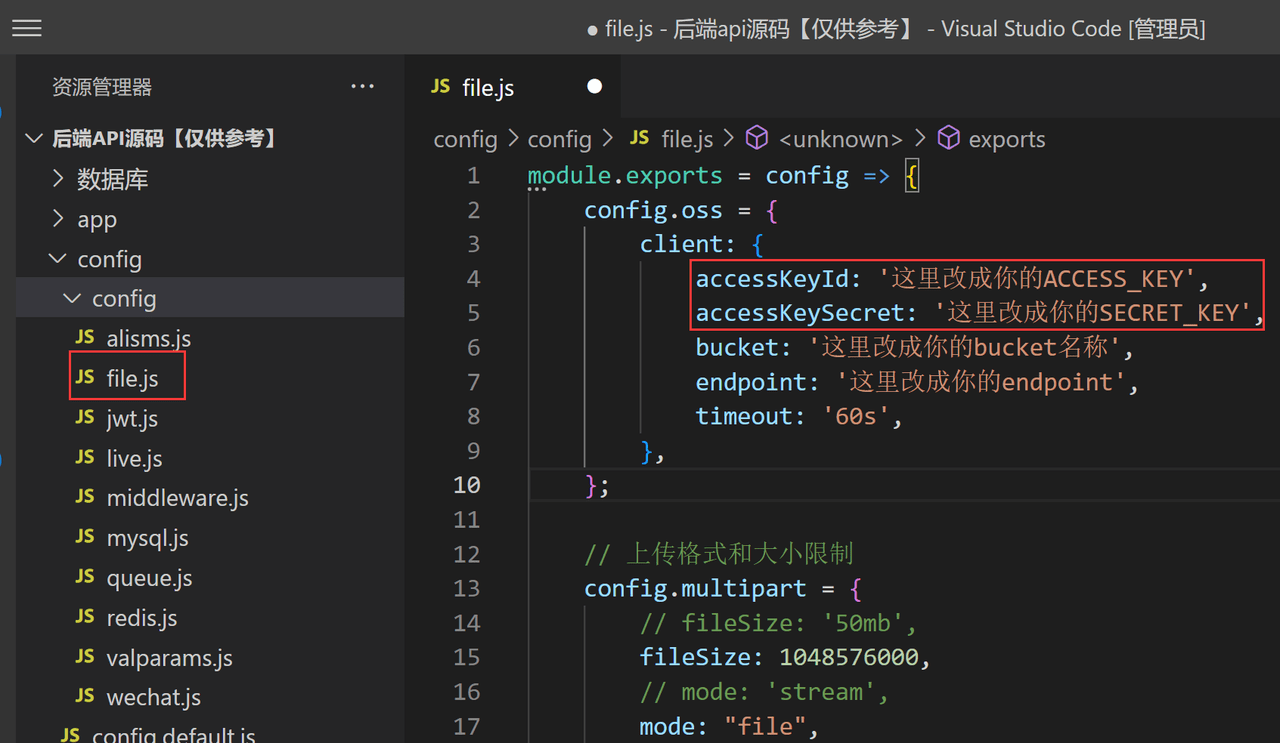Place cursor in accessKeySecret value string
Screen dimensions: 1280x743
(1093, 312)
